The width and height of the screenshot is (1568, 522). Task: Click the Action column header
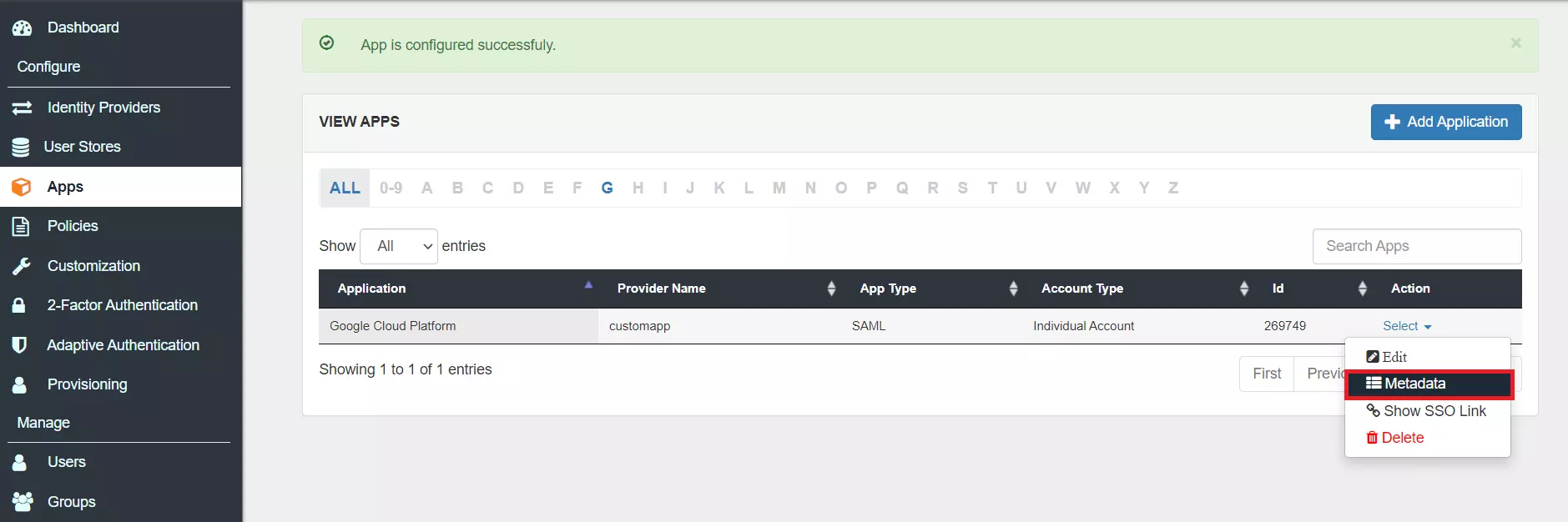pos(1410,289)
